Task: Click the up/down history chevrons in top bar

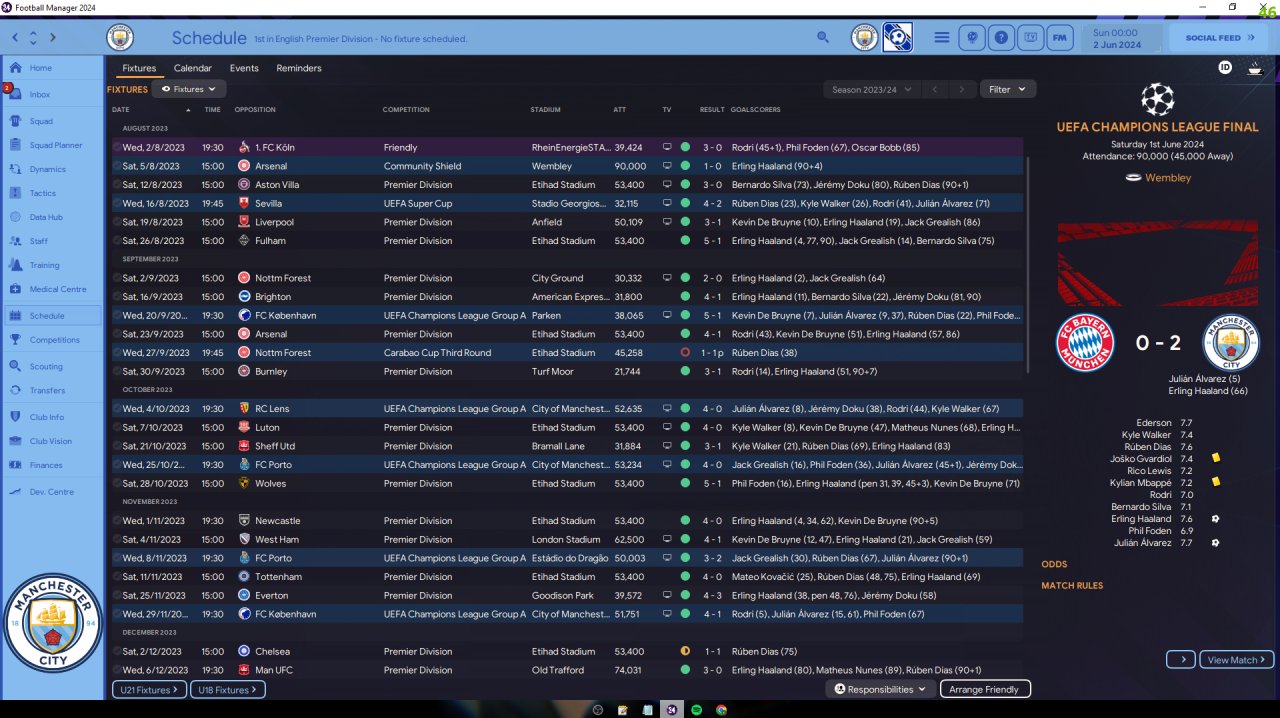Action: 33,38
